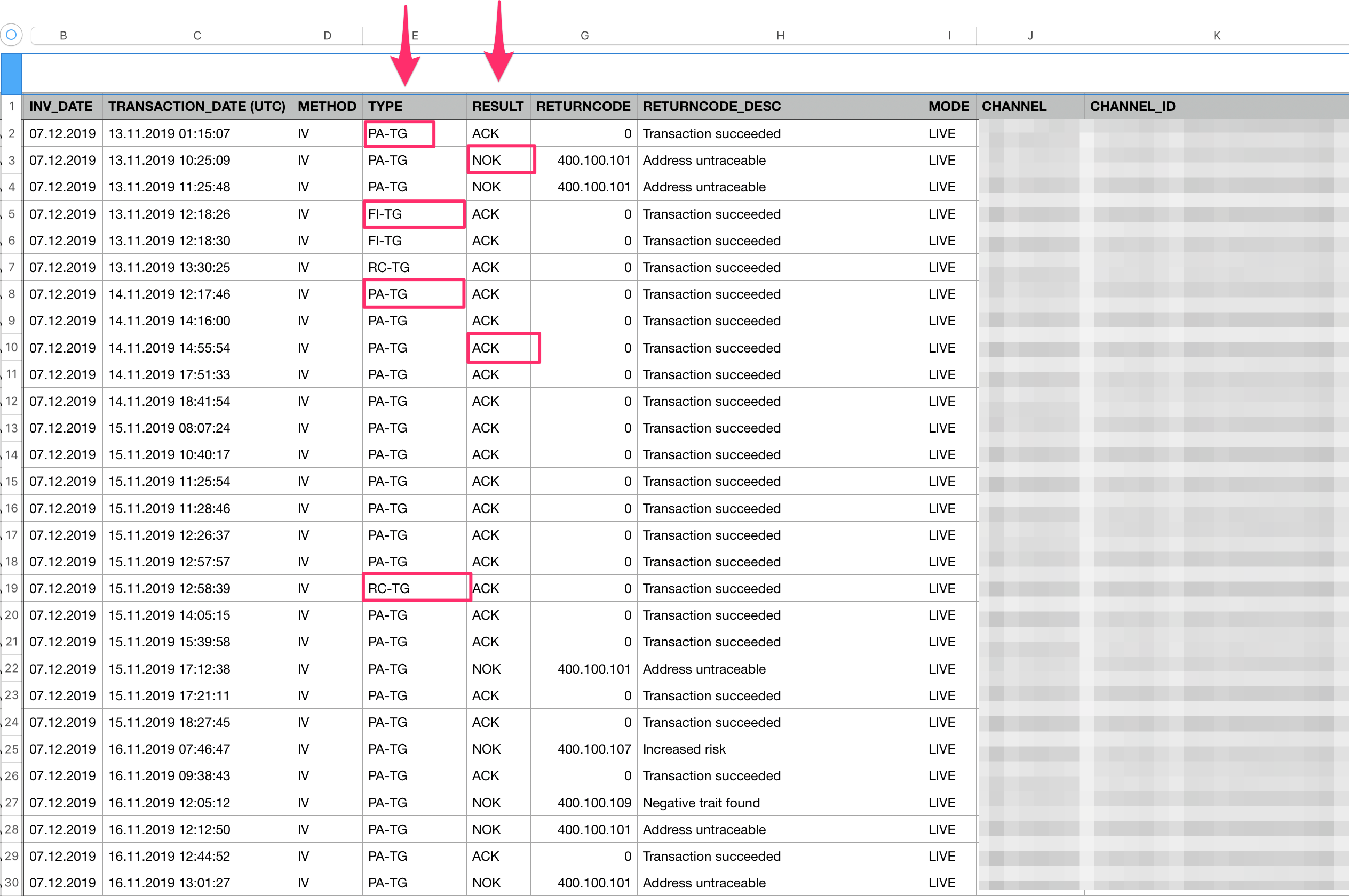Image resolution: width=1349 pixels, height=896 pixels.
Task: Click the MODE column header cell
Action: pos(948,106)
